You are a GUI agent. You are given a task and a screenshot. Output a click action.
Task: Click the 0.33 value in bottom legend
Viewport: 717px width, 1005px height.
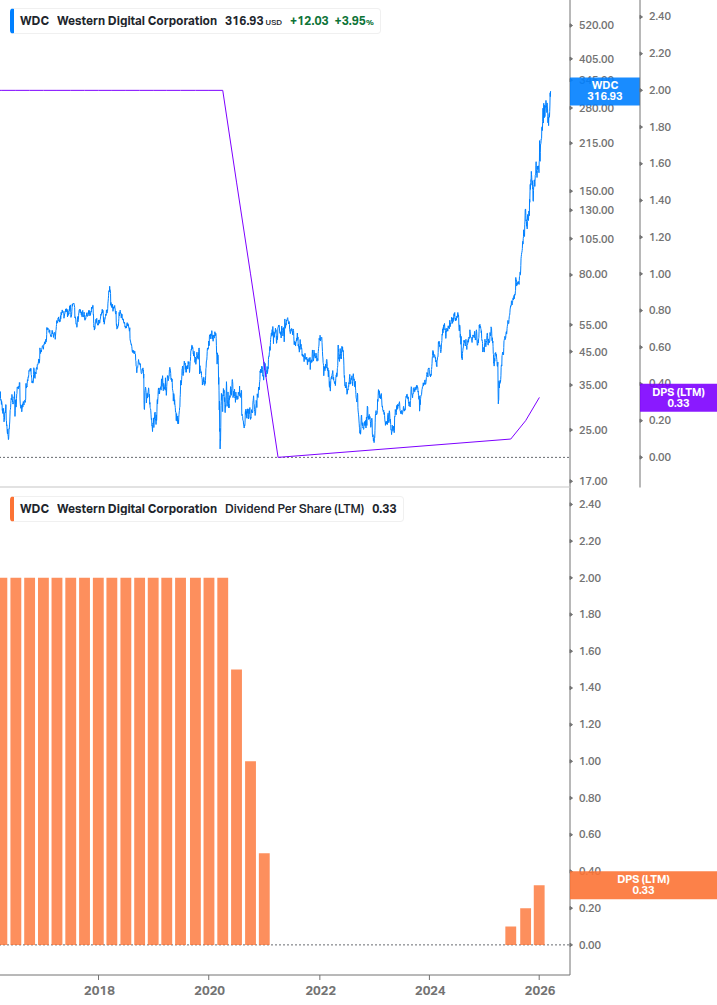pos(384,509)
